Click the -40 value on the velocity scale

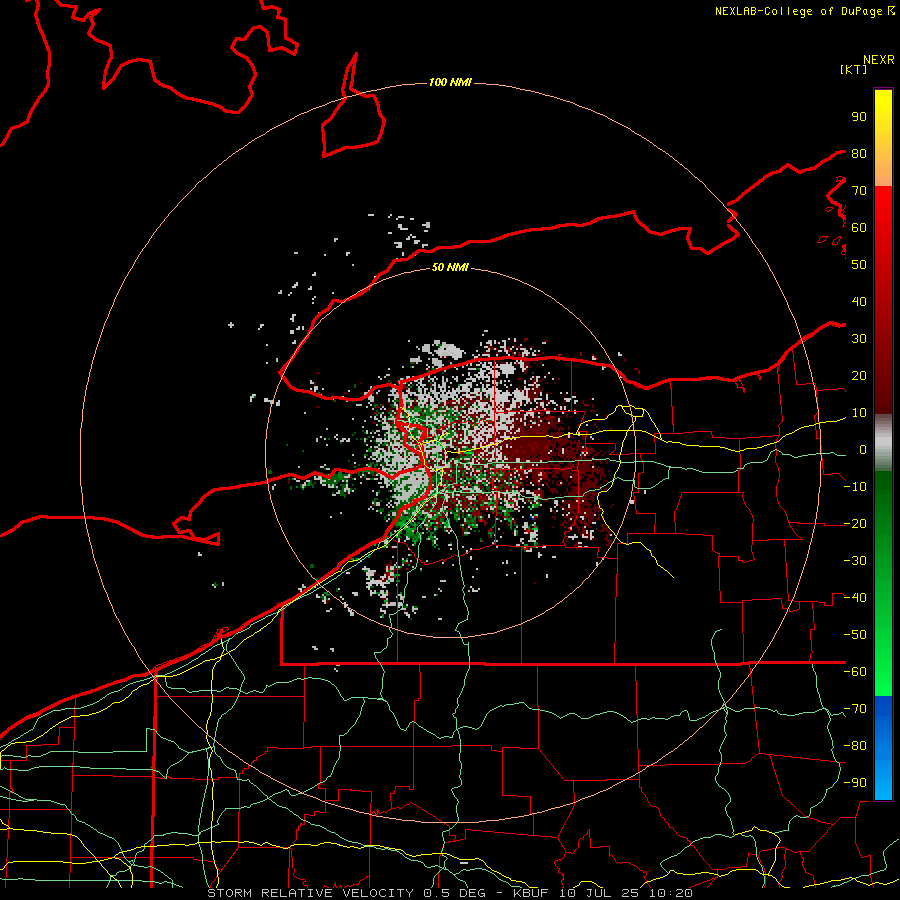(x=855, y=598)
